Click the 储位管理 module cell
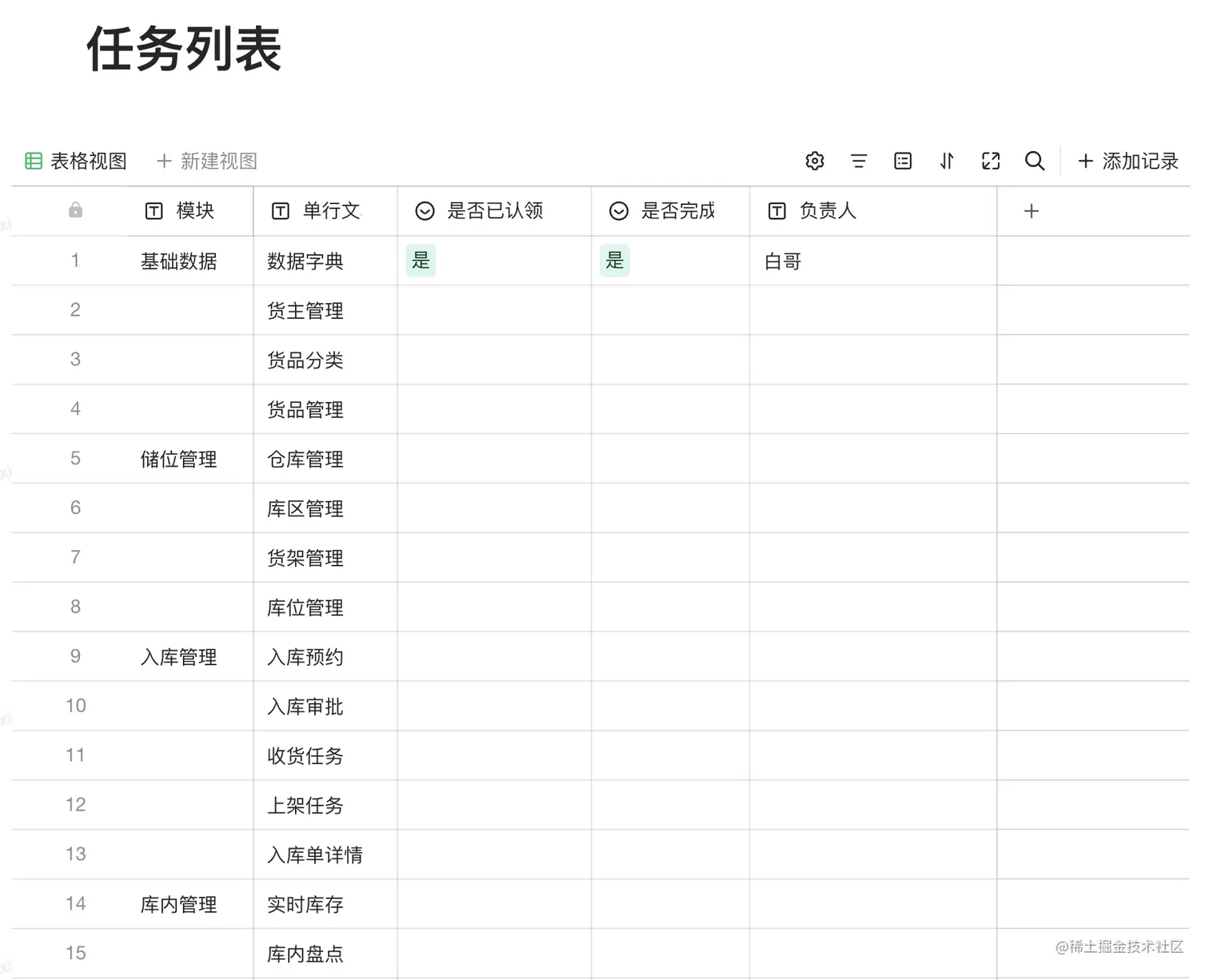The width and height of the screenshot is (1209, 980). (x=190, y=459)
